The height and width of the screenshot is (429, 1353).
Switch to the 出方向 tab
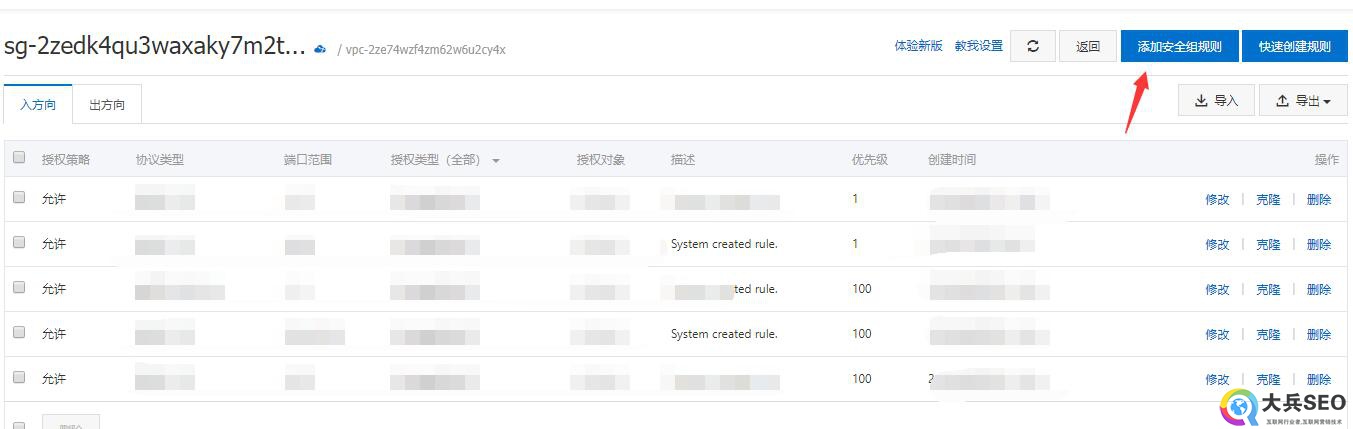107,104
